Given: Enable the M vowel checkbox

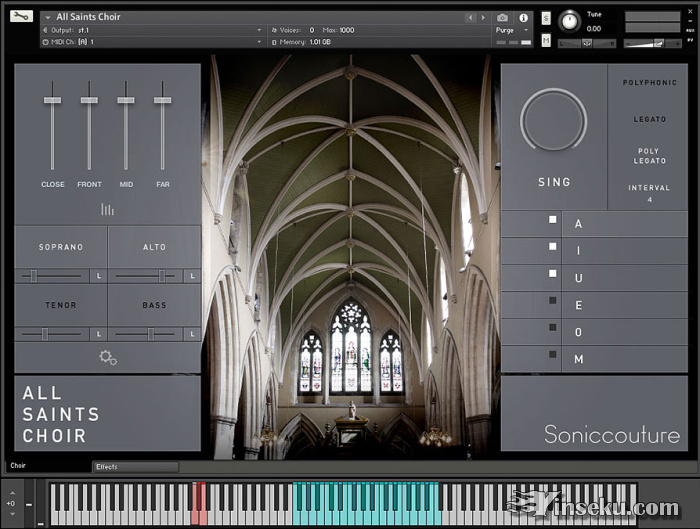Looking at the screenshot, I should [552, 354].
